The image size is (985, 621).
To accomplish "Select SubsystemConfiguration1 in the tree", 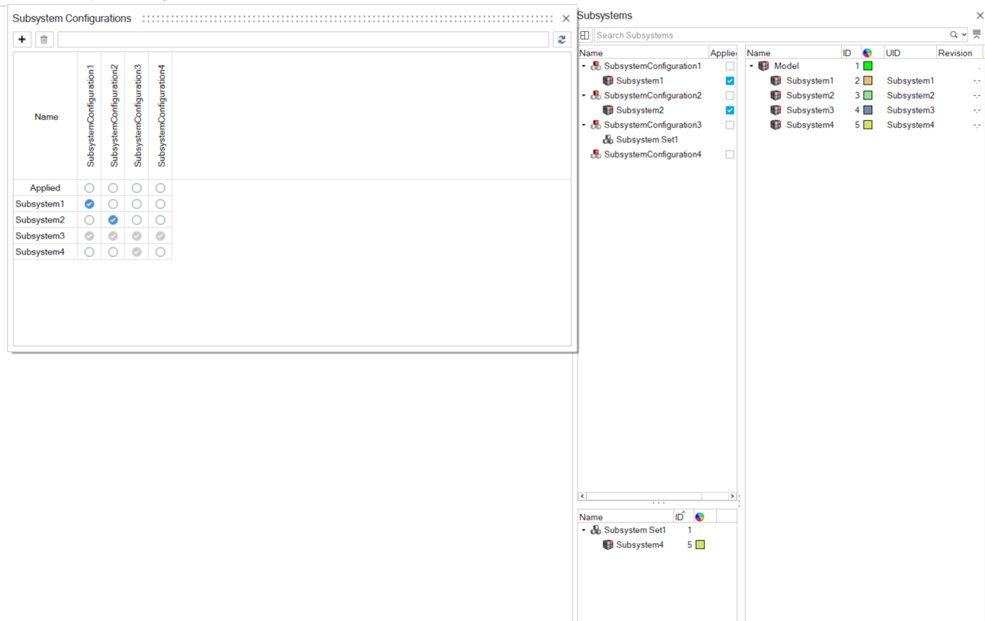I will tap(652, 66).
